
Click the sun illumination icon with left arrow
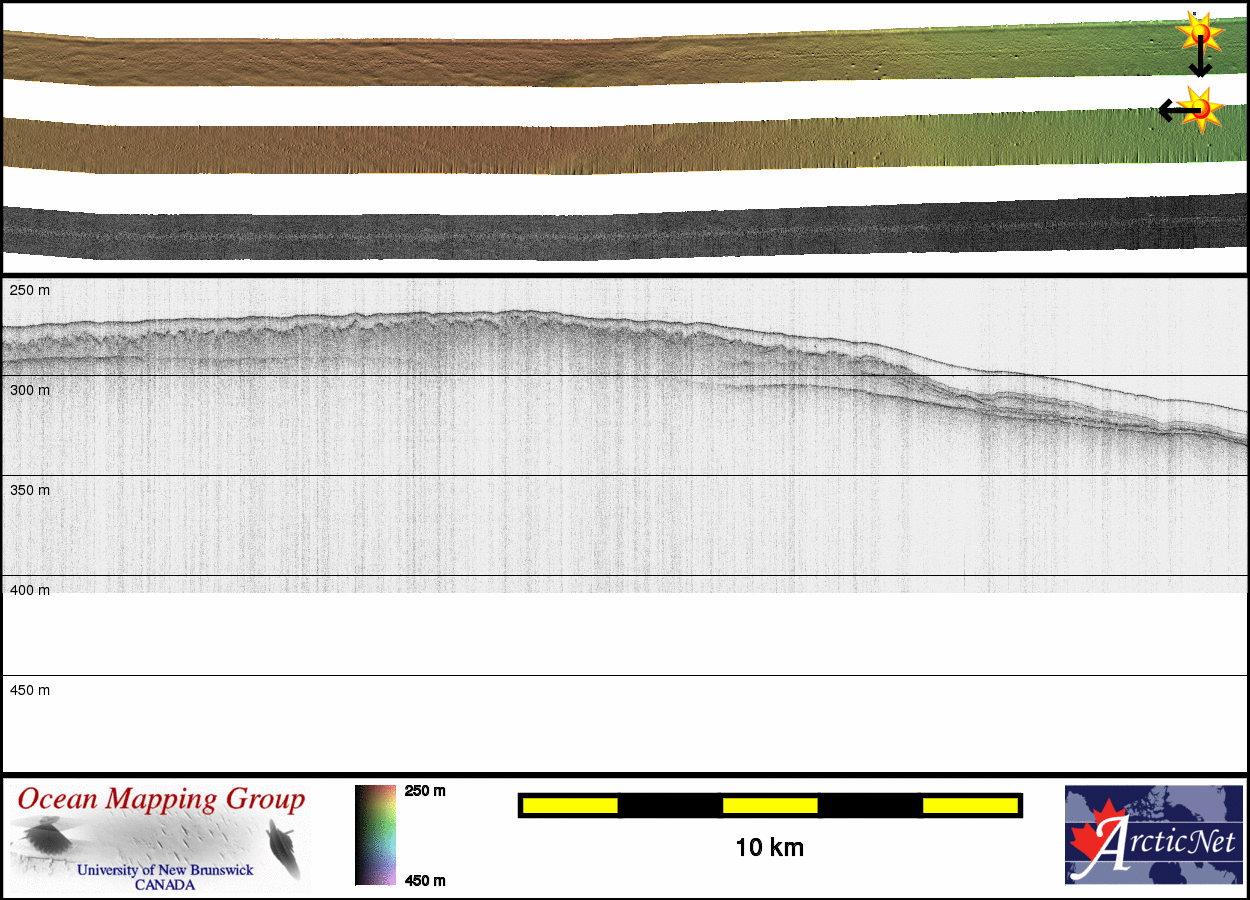point(1200,108)
